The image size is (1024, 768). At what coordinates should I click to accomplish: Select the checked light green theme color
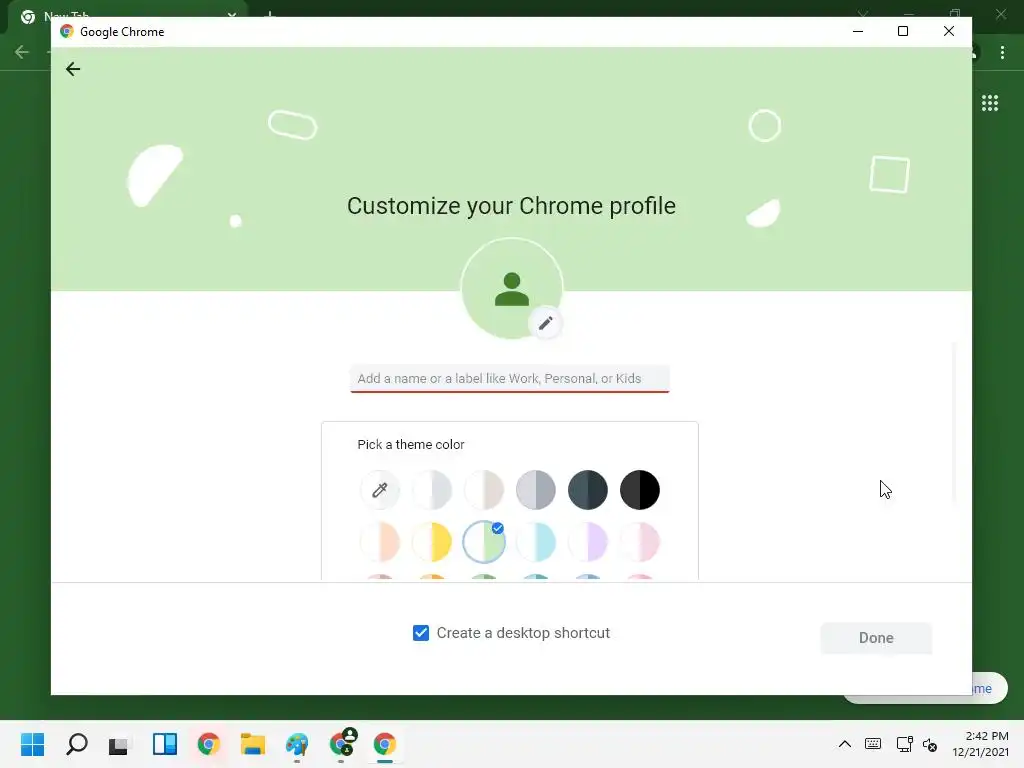pos(484,542)
